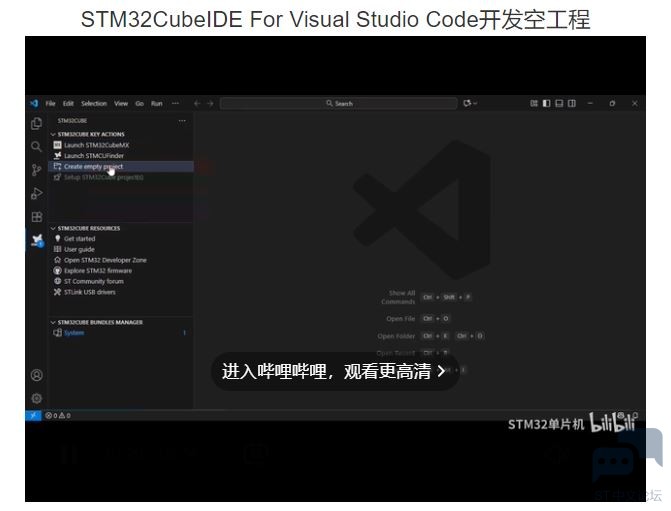671x511 pixels.
Task: Open the Selection menu
Action: pos(94,103)
